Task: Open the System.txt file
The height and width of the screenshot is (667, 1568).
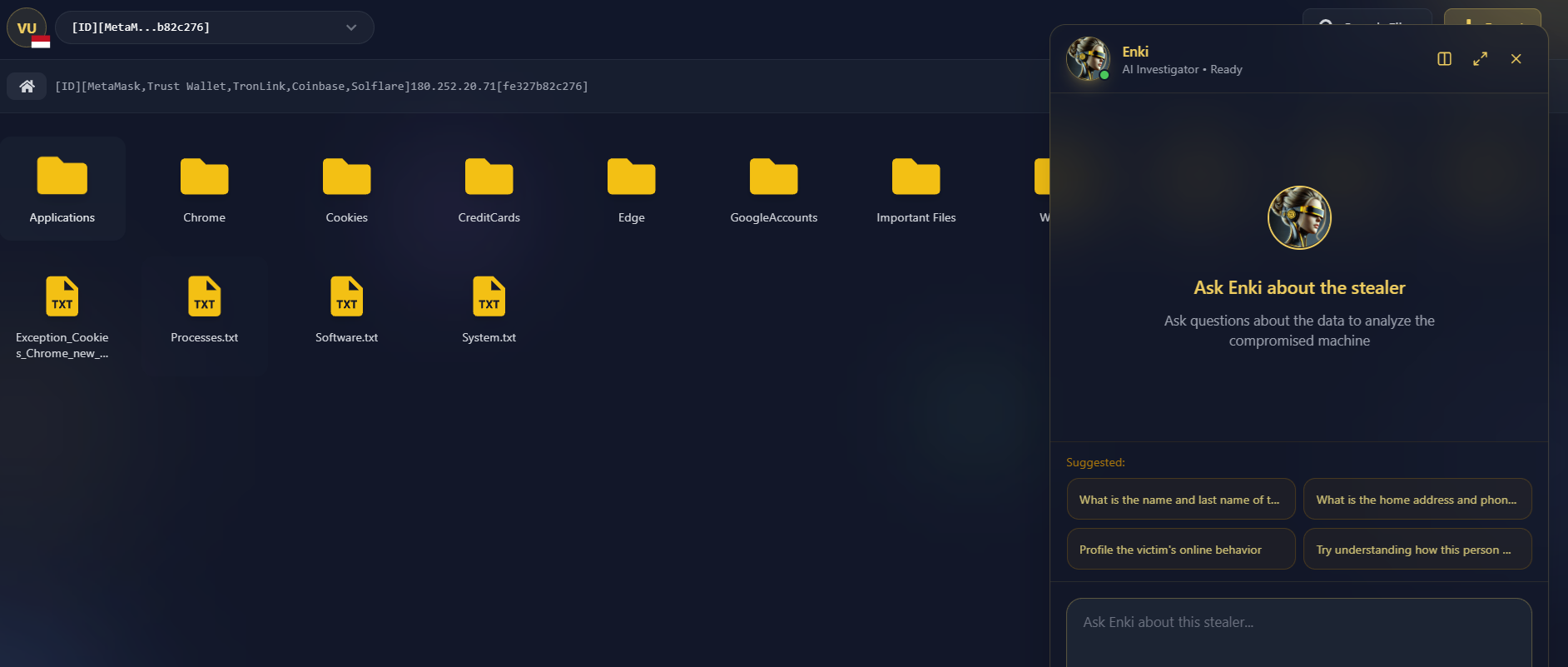Action: coord(489,310)
